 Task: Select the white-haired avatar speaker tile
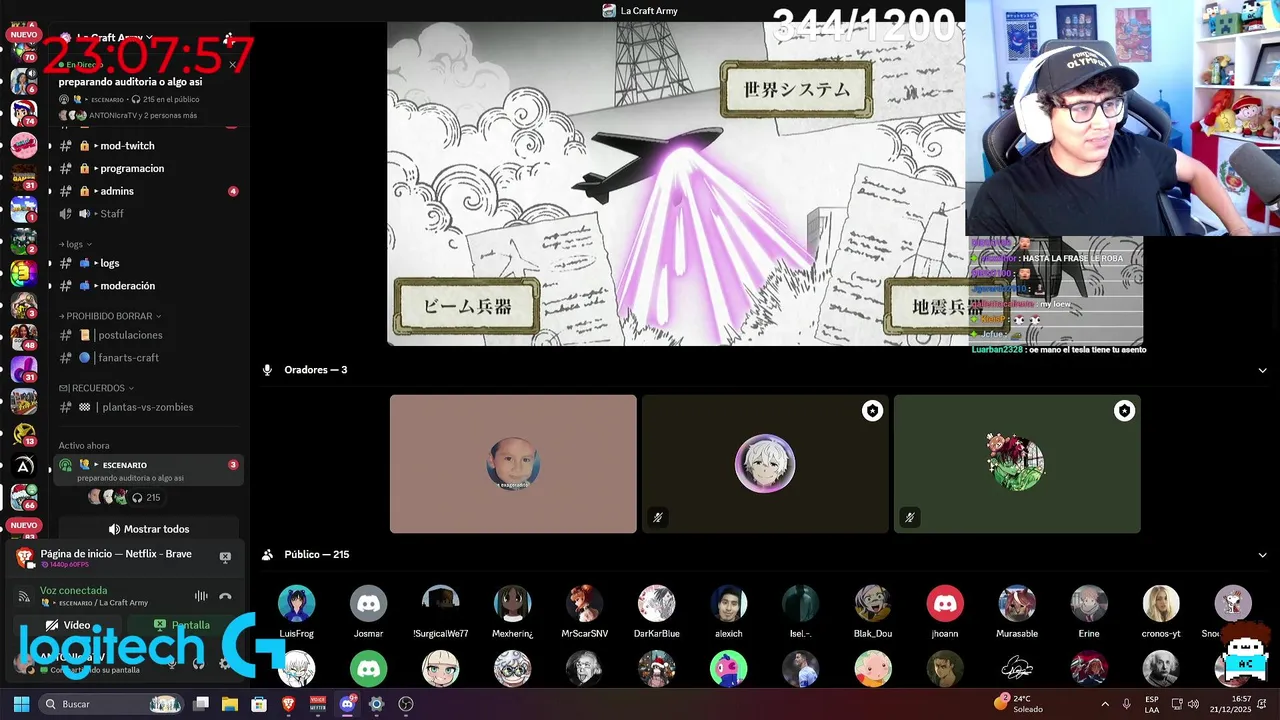(765, 464)
